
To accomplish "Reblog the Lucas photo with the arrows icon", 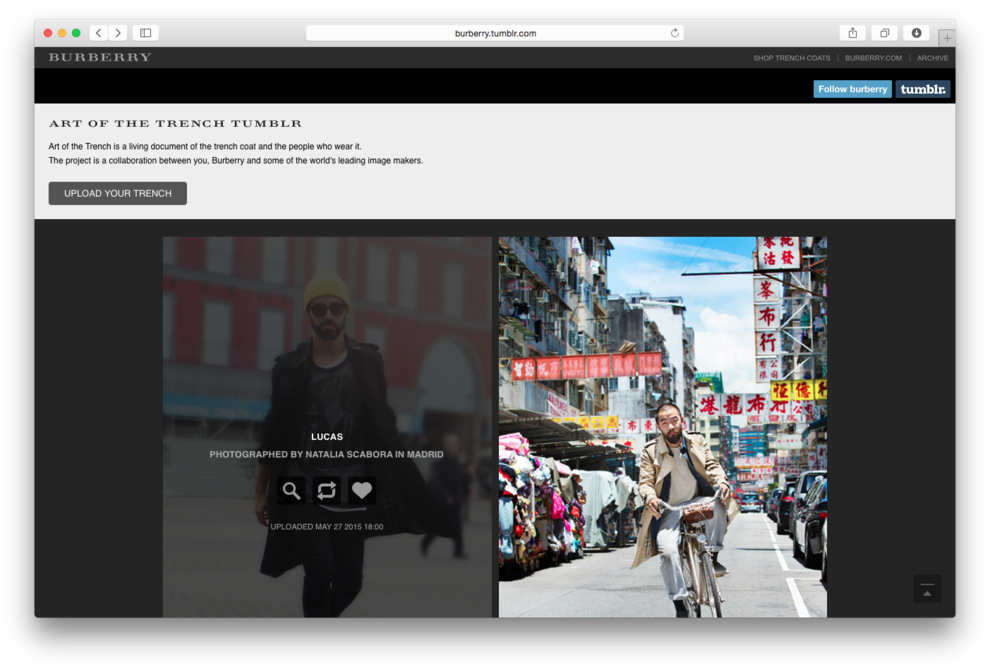I will point(326,490).
